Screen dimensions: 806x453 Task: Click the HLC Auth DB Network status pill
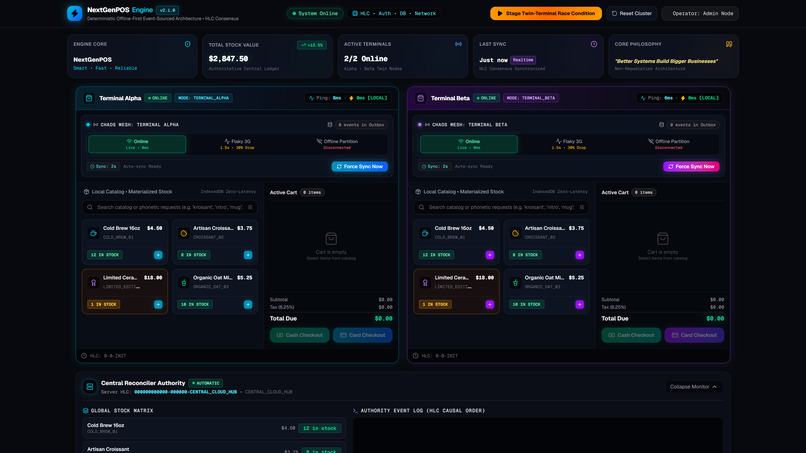394,13
